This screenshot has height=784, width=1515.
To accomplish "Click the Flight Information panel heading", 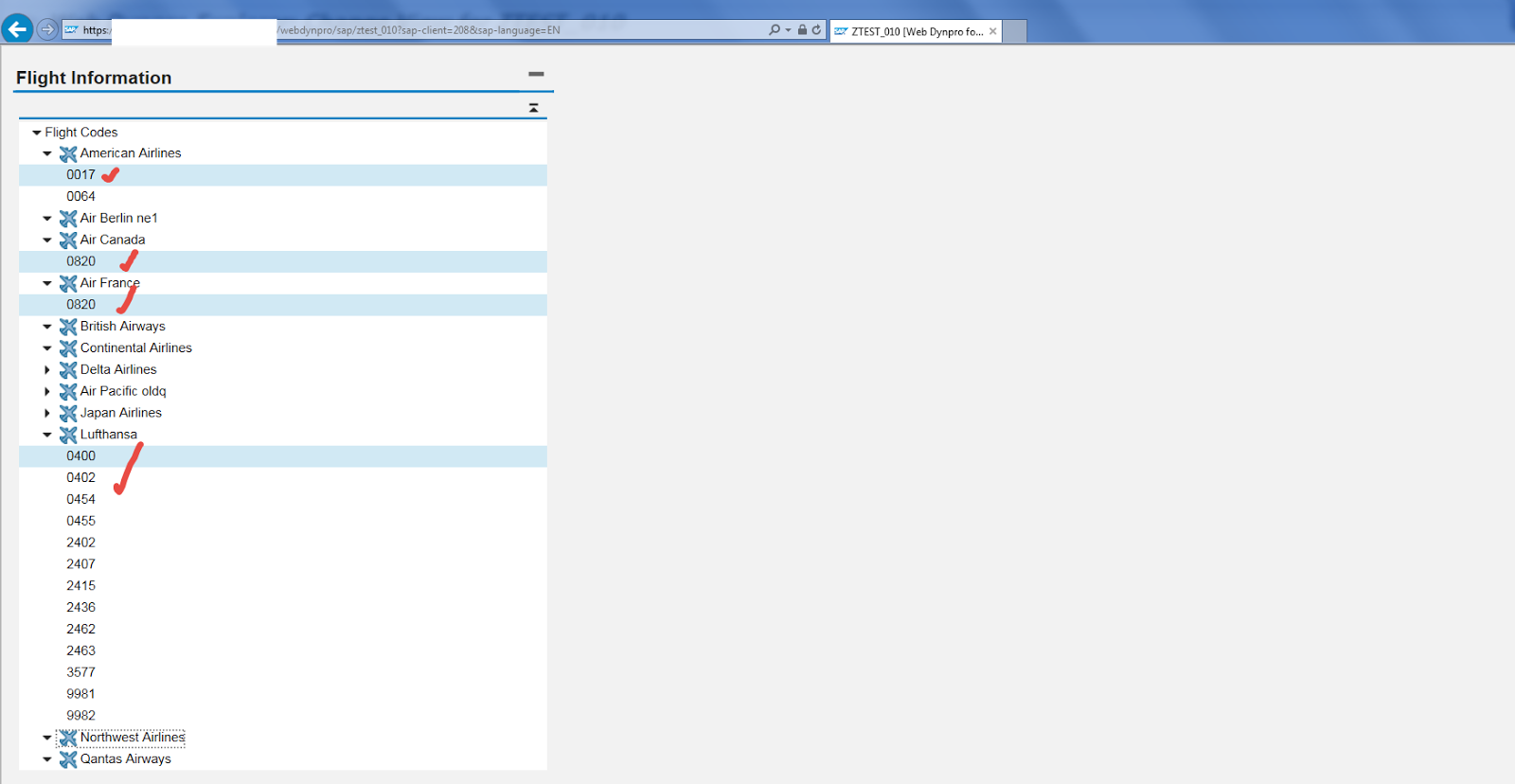I will click(x=94, y=78).
